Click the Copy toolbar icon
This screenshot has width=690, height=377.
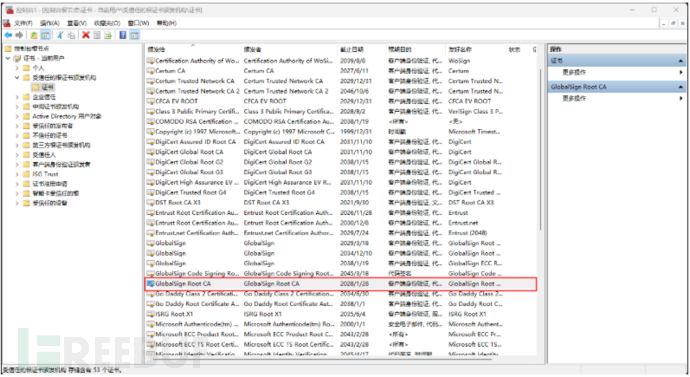click(71, 35)
